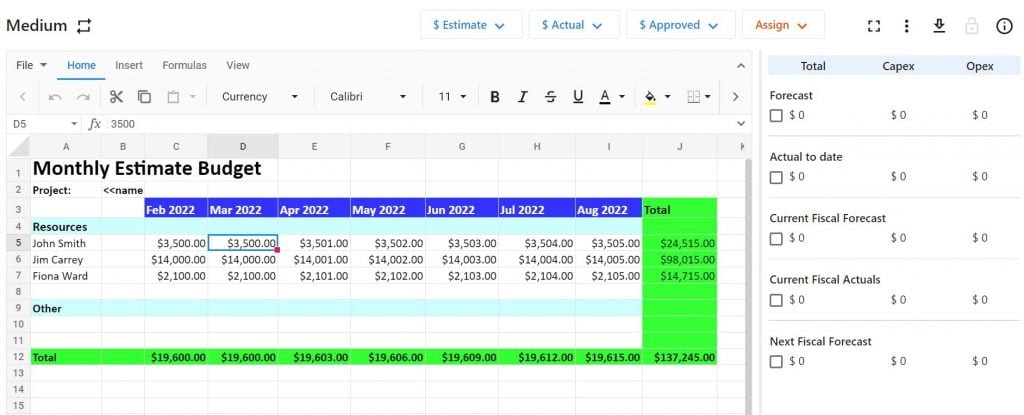Open the borders dropdown arrow
Image resolution: width=1024 pixels, height=415 pixels.
[x=708, y=97]
